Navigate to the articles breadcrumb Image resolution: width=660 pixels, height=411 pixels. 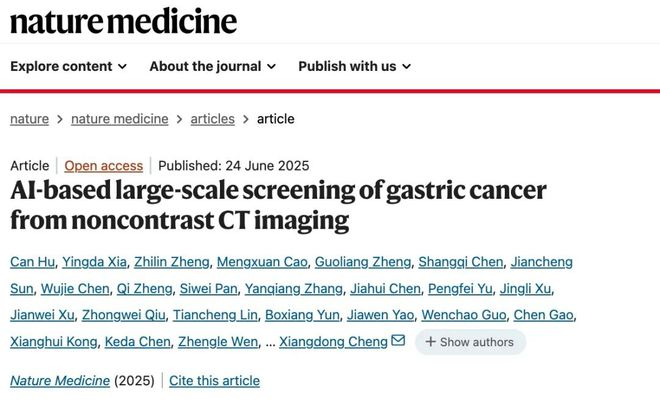[x=212, y=118]
